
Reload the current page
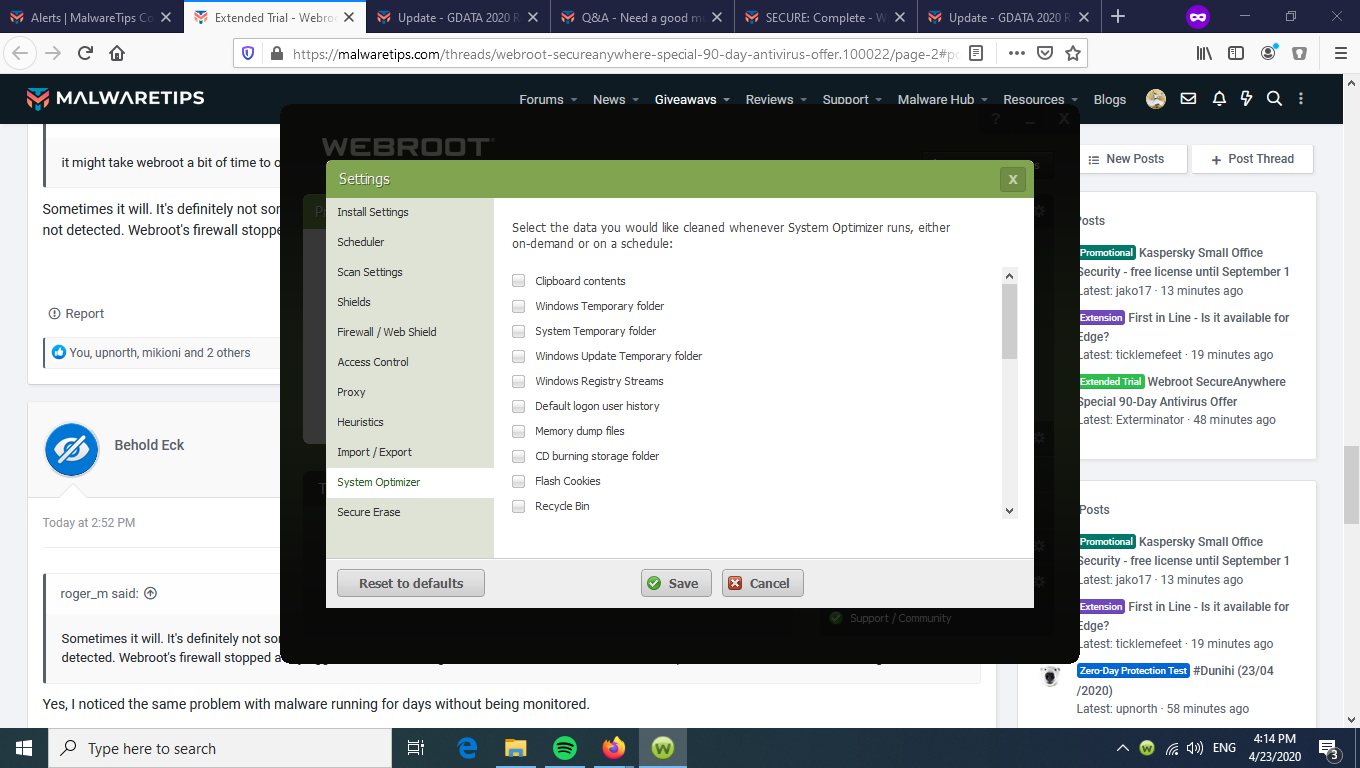pyautogui.click(x=85, y=54)
